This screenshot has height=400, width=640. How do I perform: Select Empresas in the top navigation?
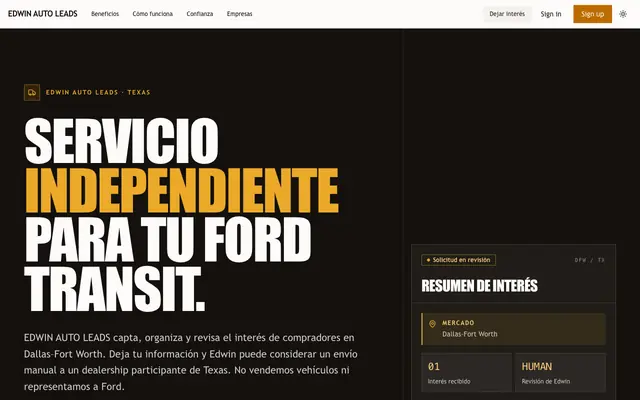[240, 14]
